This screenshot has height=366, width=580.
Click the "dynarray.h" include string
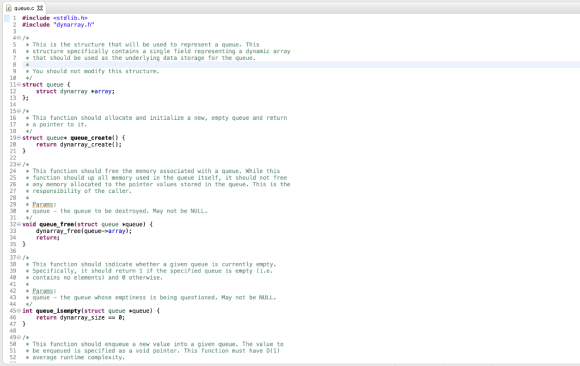point(74,24)
